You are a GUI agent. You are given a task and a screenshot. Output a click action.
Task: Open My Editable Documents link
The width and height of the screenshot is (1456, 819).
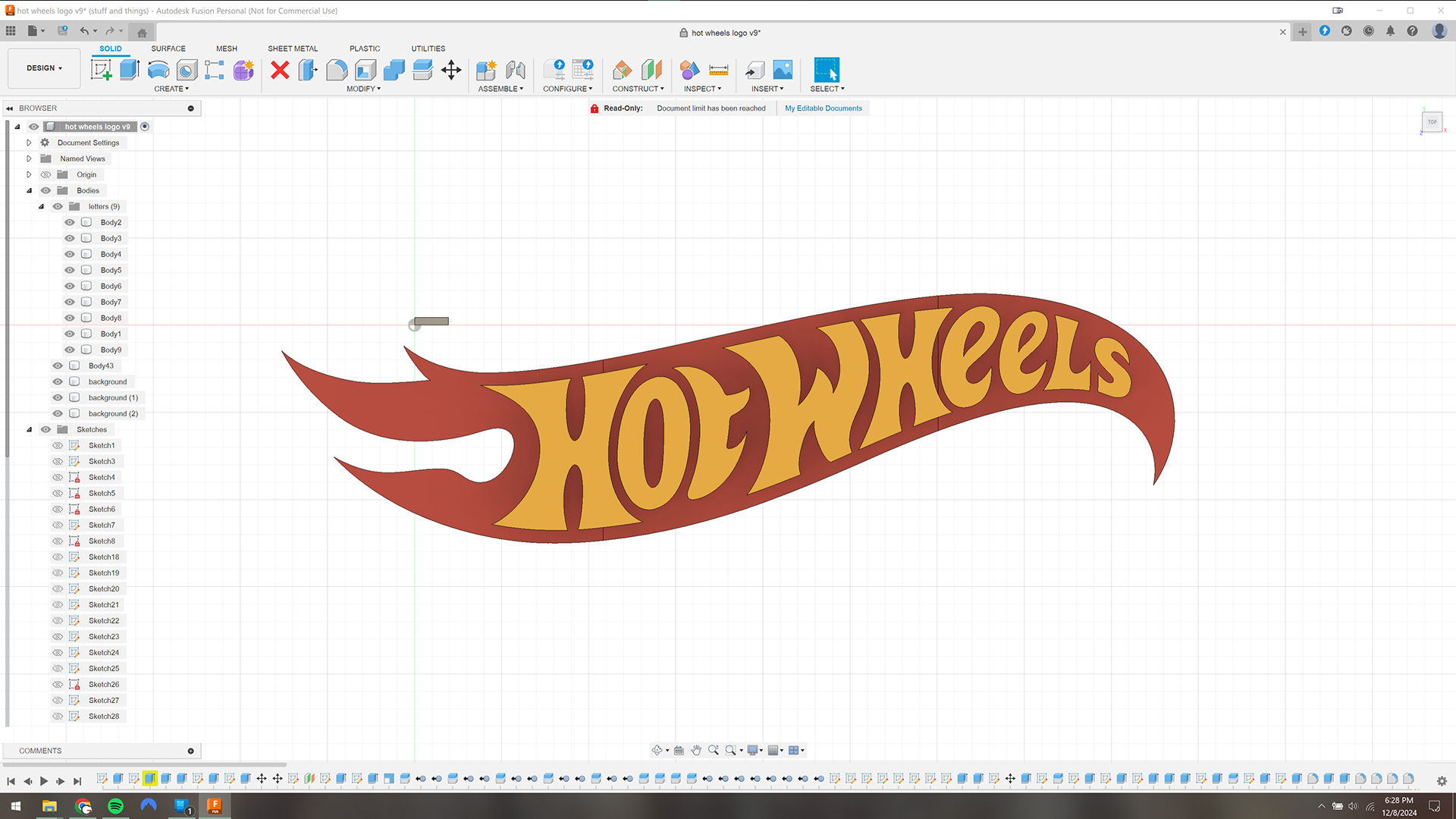[x=823, y=108]
